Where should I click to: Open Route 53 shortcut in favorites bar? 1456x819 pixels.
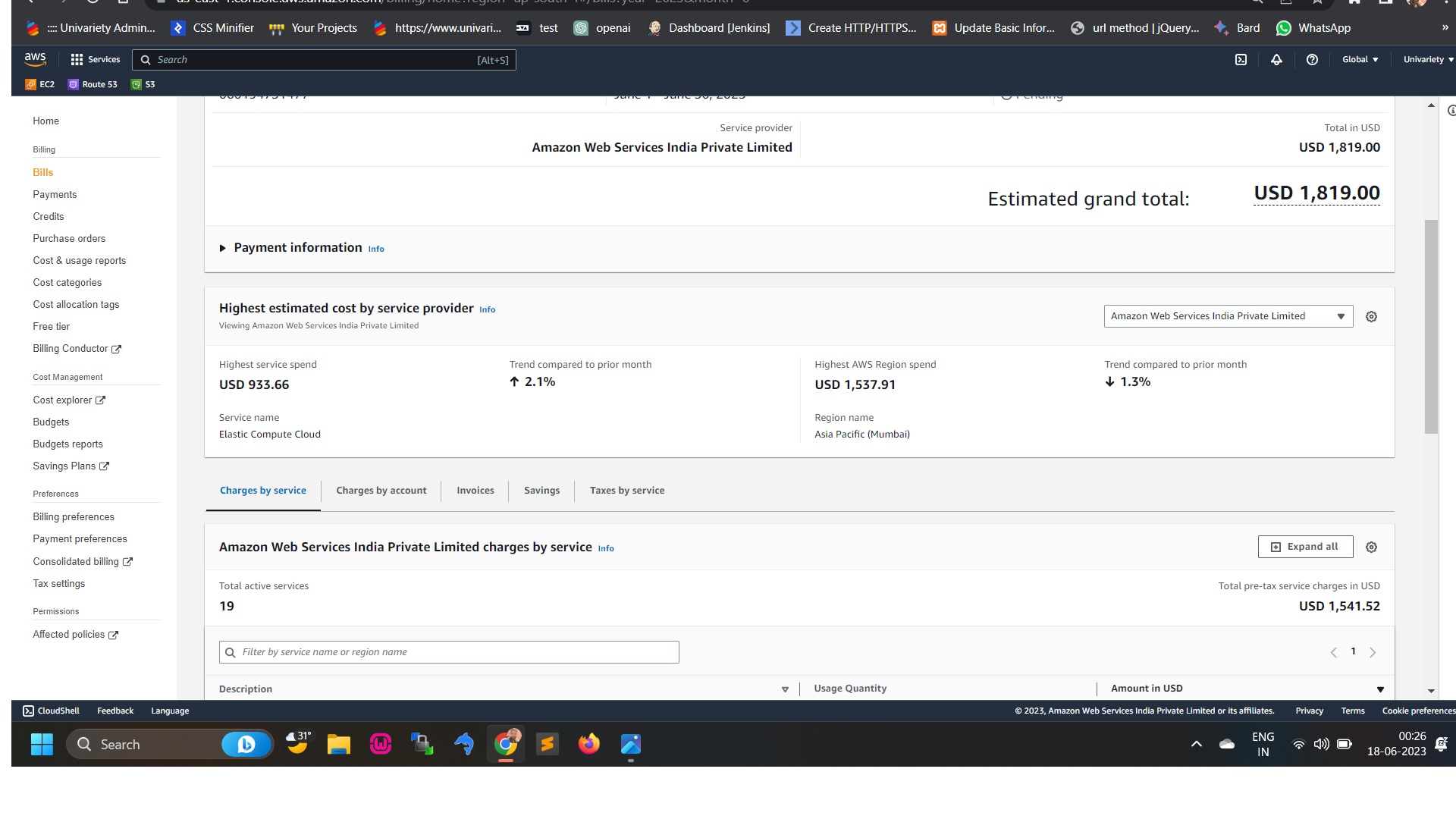click(x=93, y=84)
